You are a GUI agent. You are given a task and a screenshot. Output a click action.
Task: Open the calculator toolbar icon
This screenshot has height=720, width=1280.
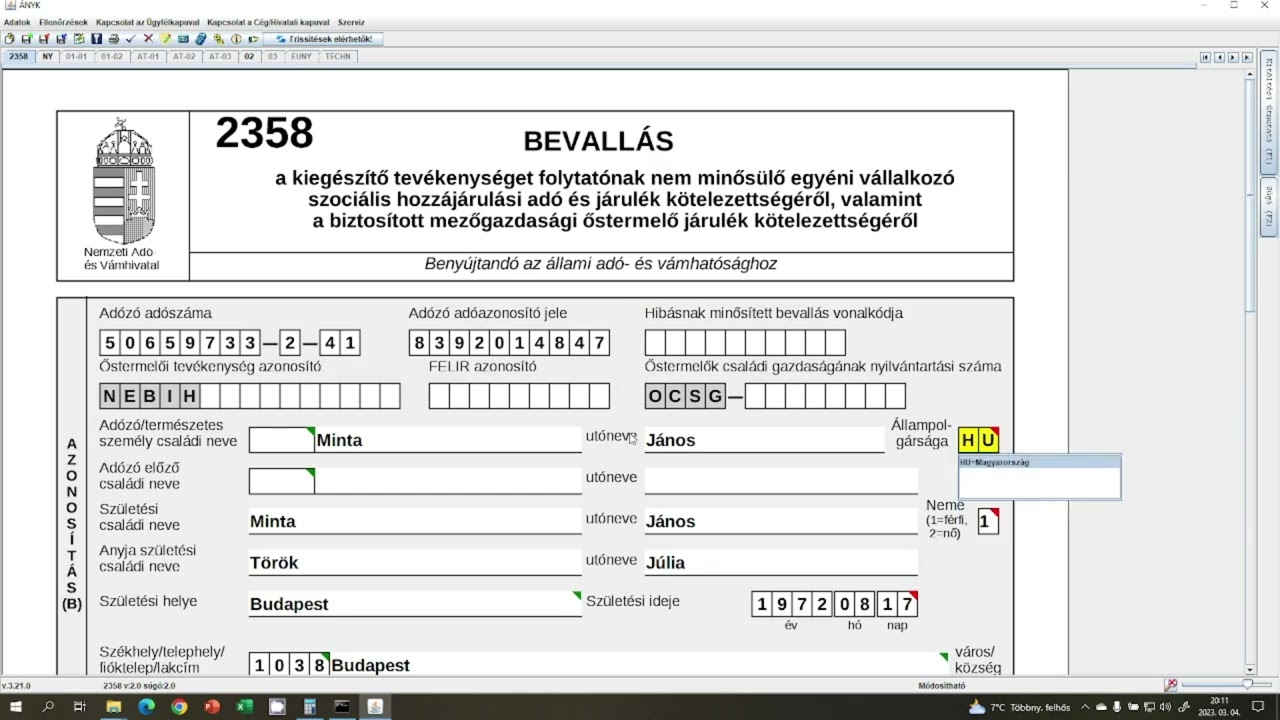(201, 39)
